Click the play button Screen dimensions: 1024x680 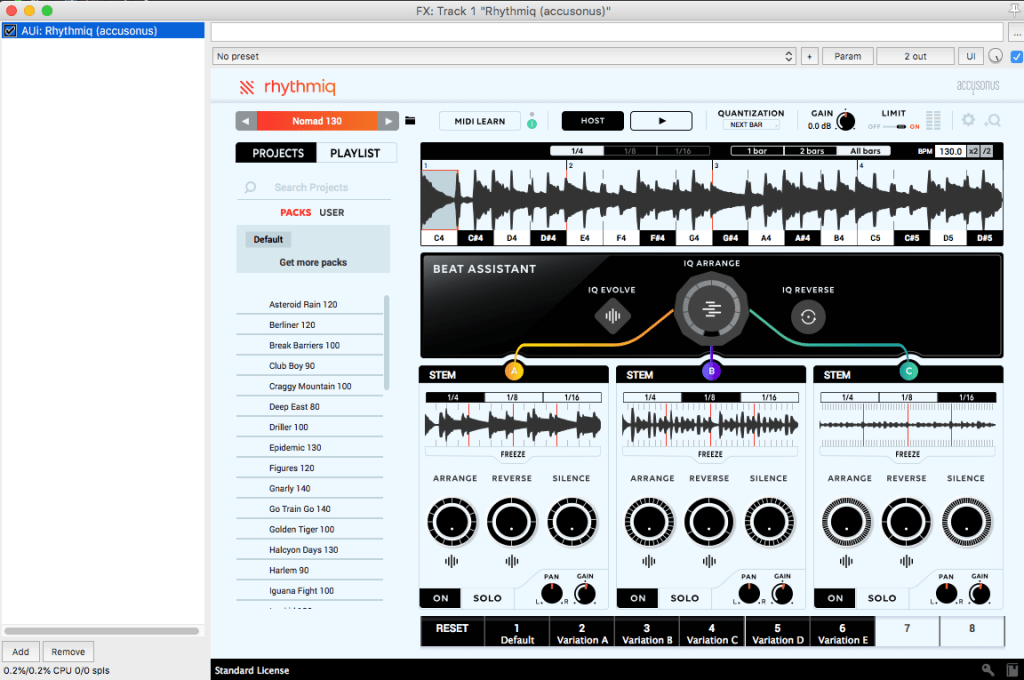(x=661, y=121)
